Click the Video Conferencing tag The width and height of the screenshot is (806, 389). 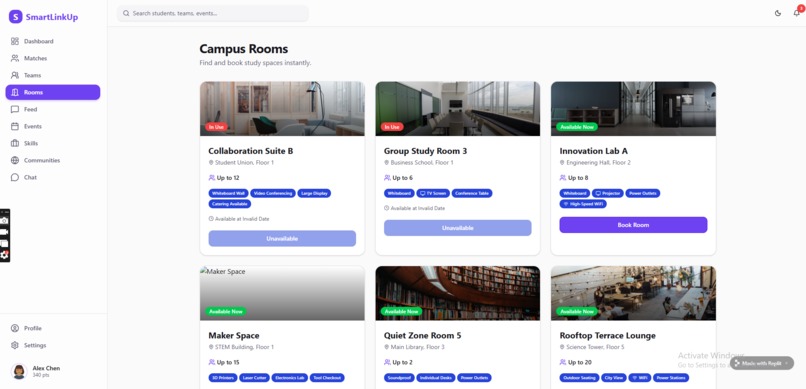click(x=273, y=193)
